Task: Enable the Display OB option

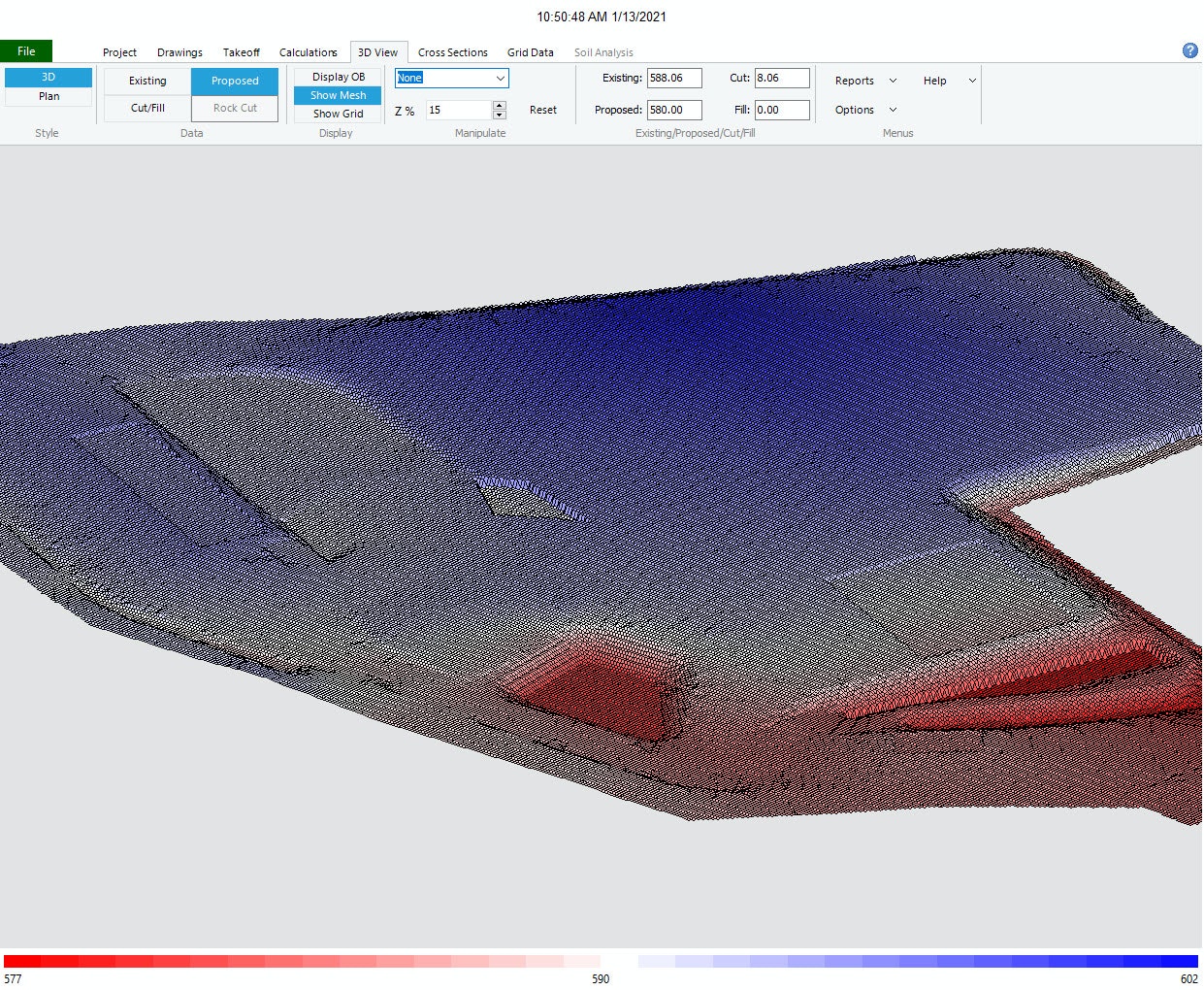Action: [x=338, y=77]
